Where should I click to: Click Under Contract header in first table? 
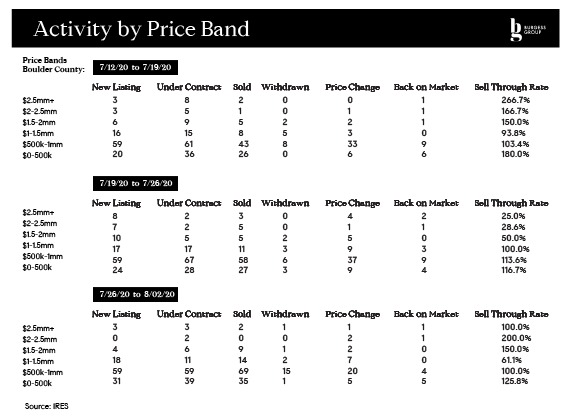pyautogui.click(x=189, y=87)
